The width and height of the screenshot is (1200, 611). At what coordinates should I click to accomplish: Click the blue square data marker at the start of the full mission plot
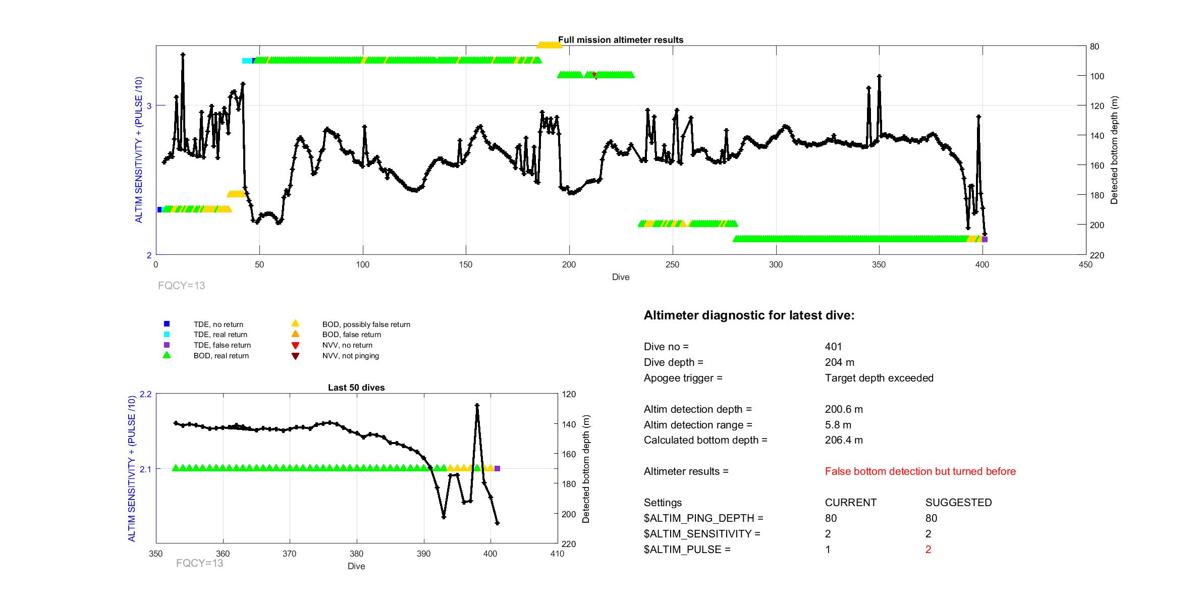pos(159,209)
